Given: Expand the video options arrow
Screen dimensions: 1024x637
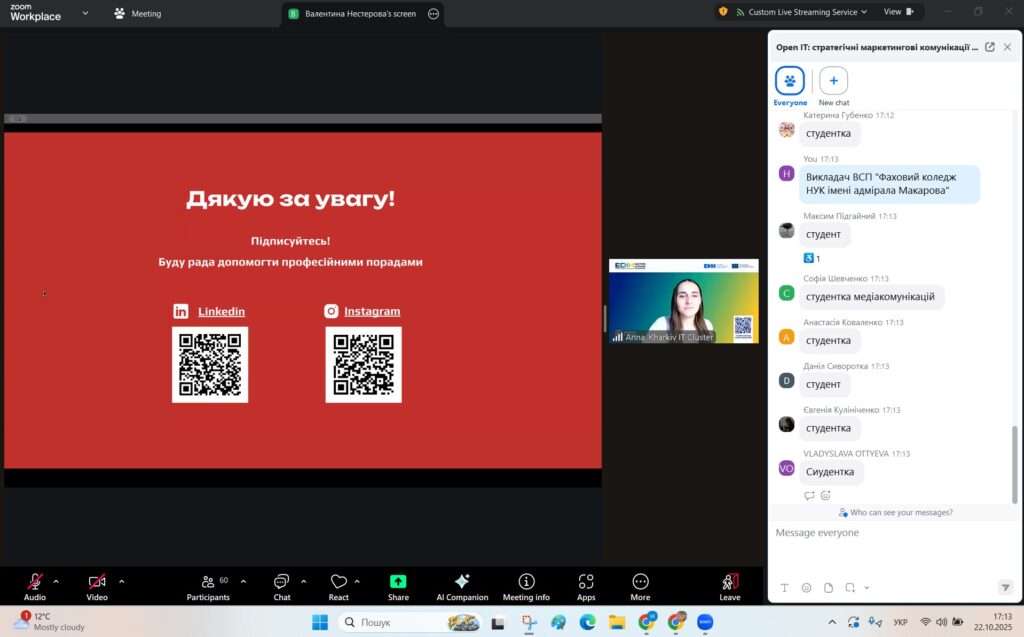Looking at the screenshot, I should tap(122, 581).
